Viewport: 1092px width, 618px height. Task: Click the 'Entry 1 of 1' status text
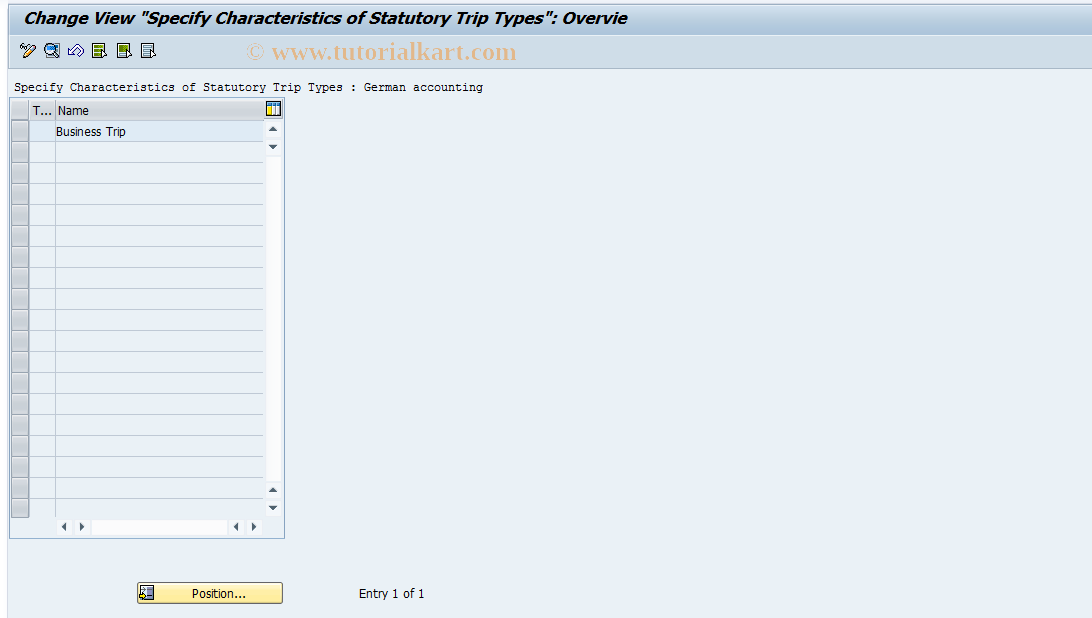tap(391, 594)
